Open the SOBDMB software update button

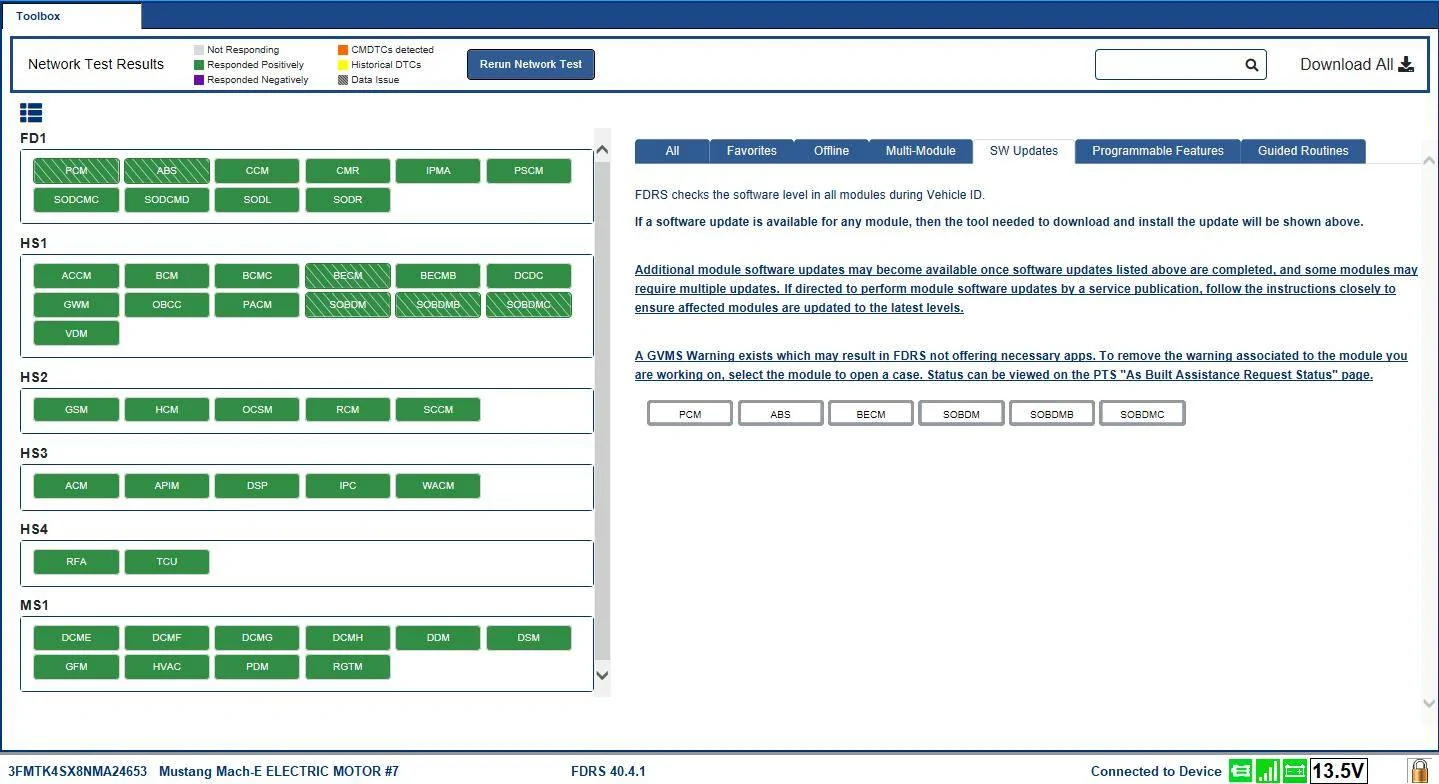(x=1052, y=414)
